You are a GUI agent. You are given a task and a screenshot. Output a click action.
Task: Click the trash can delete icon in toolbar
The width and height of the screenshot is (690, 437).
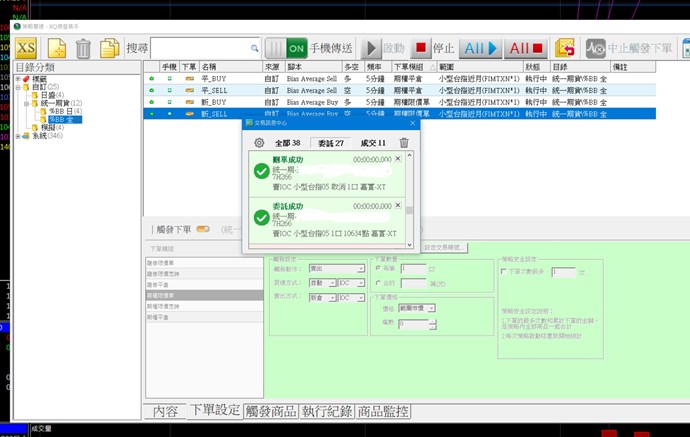coord(84,48)
